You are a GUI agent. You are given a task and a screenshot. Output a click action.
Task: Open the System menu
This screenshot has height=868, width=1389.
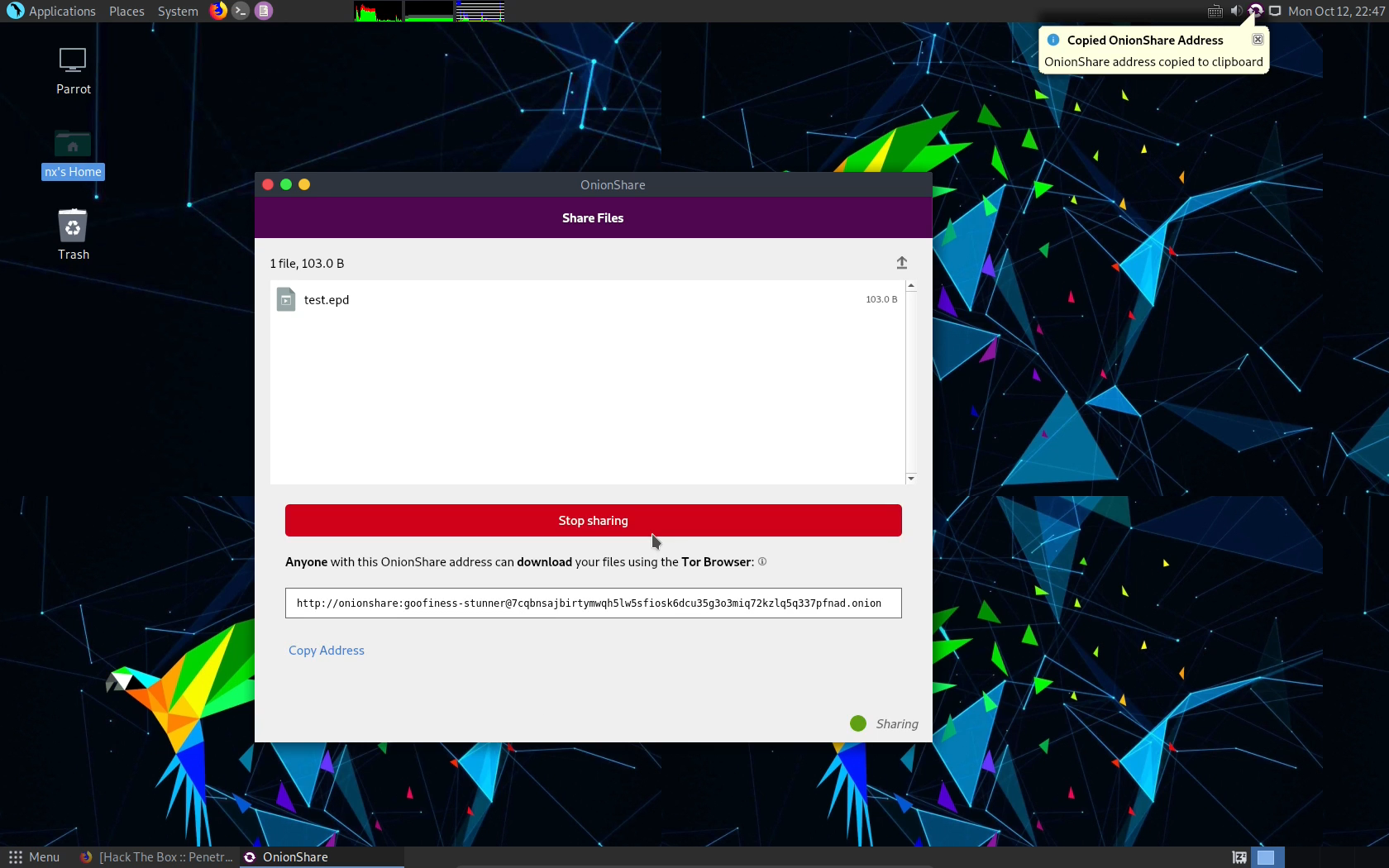pos(178,11)
